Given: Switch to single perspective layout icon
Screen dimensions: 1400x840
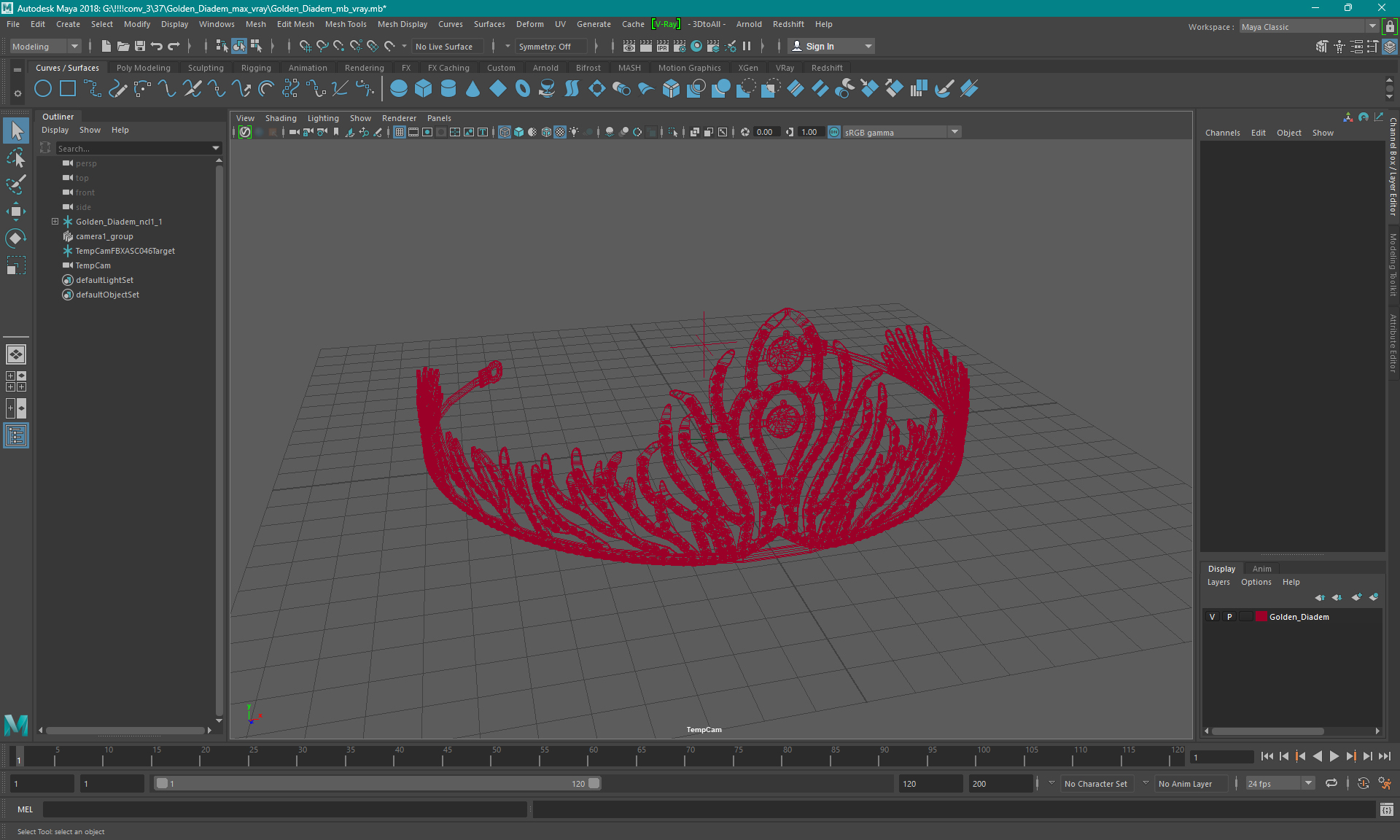Looking at the screenshot, I should (x=16, y=354).
